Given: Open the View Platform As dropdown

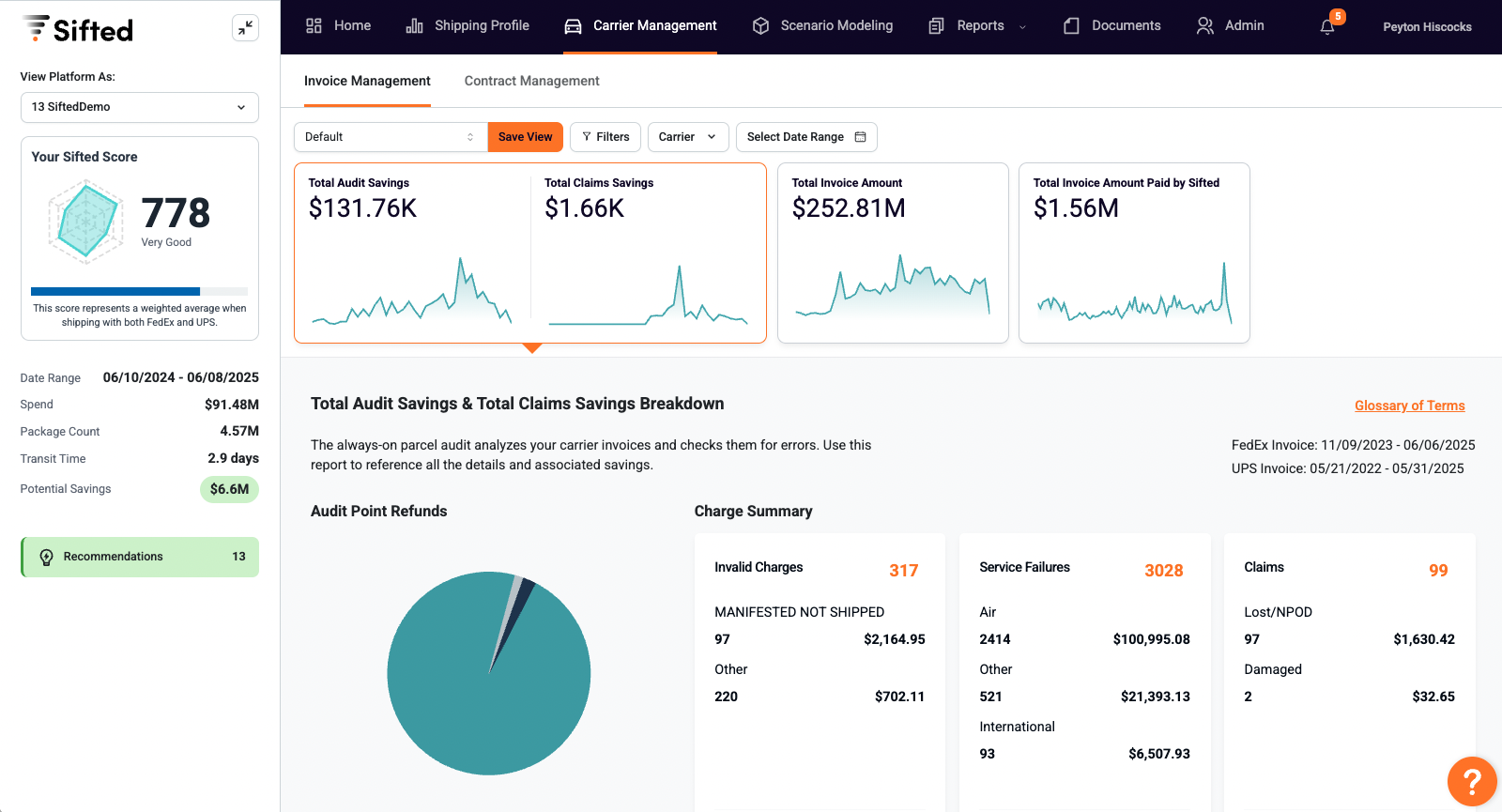Looking at the screenshot, I should [x=139, y=107].
